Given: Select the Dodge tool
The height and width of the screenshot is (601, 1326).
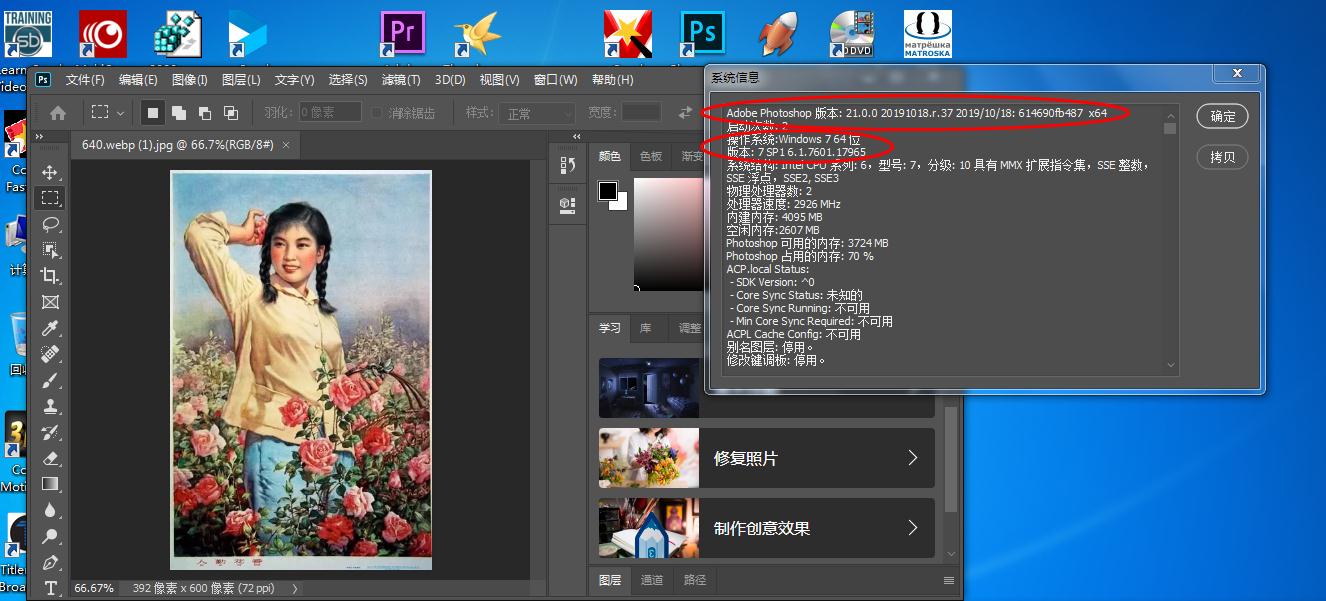Looking at the screenshot, I should click(x=50, y=536).
